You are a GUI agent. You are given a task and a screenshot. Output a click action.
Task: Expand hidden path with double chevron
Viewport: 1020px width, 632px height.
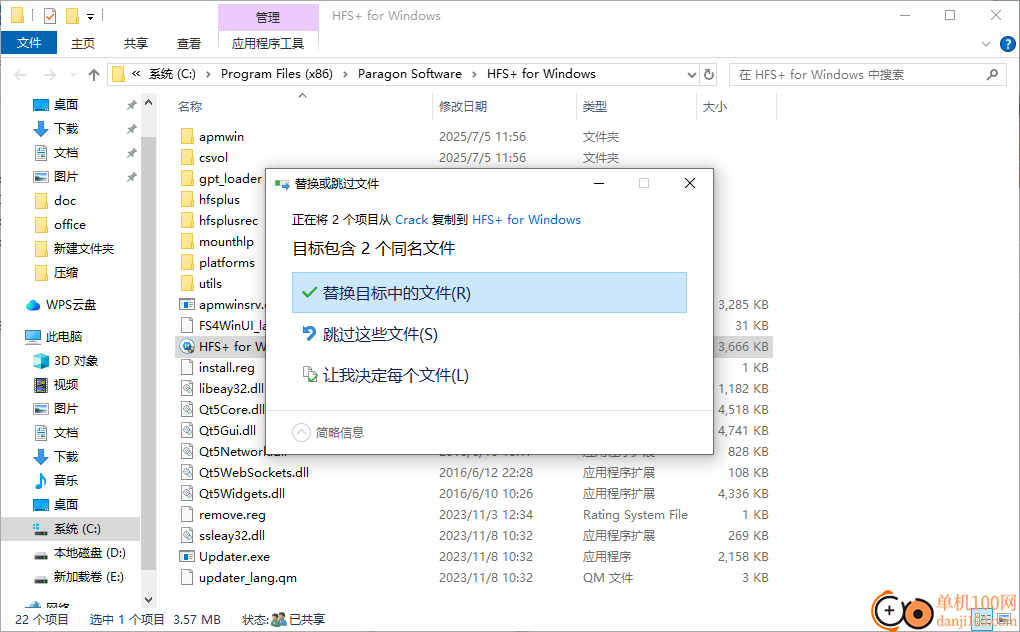(136, 74)
